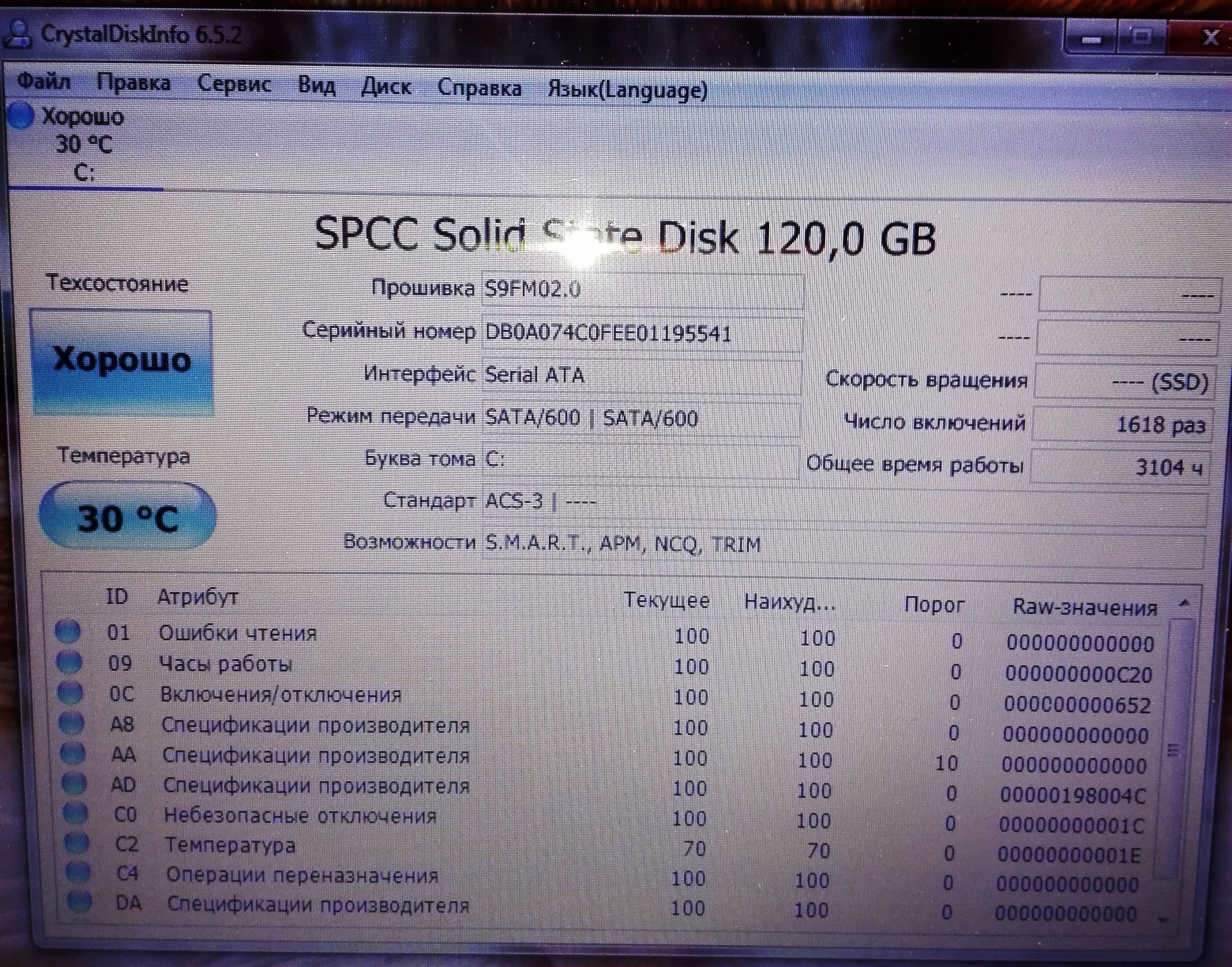The image size is (1232, 967).
Task: Click raw value 00000000001E
Action: click(1070, 856)
